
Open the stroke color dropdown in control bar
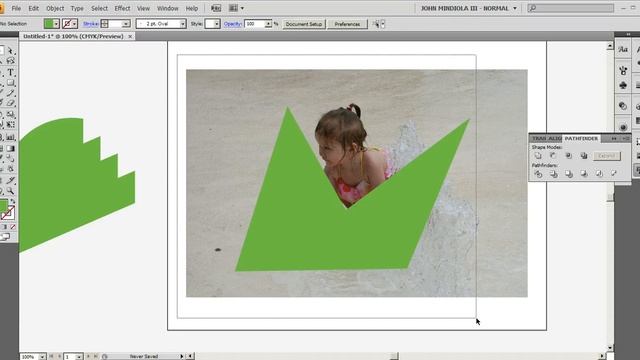tap(74, 24)
